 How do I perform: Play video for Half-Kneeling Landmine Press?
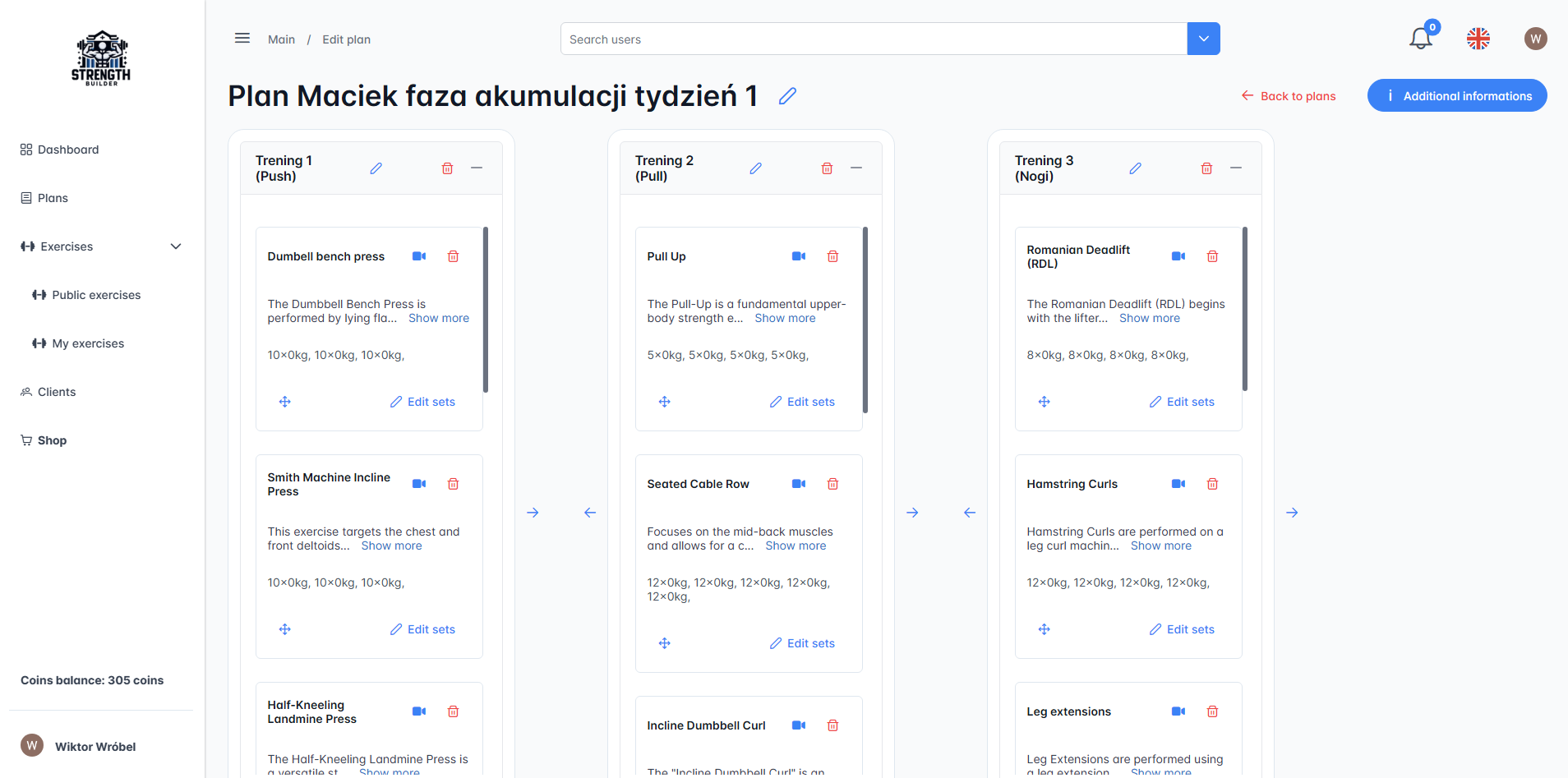(419, 711)
